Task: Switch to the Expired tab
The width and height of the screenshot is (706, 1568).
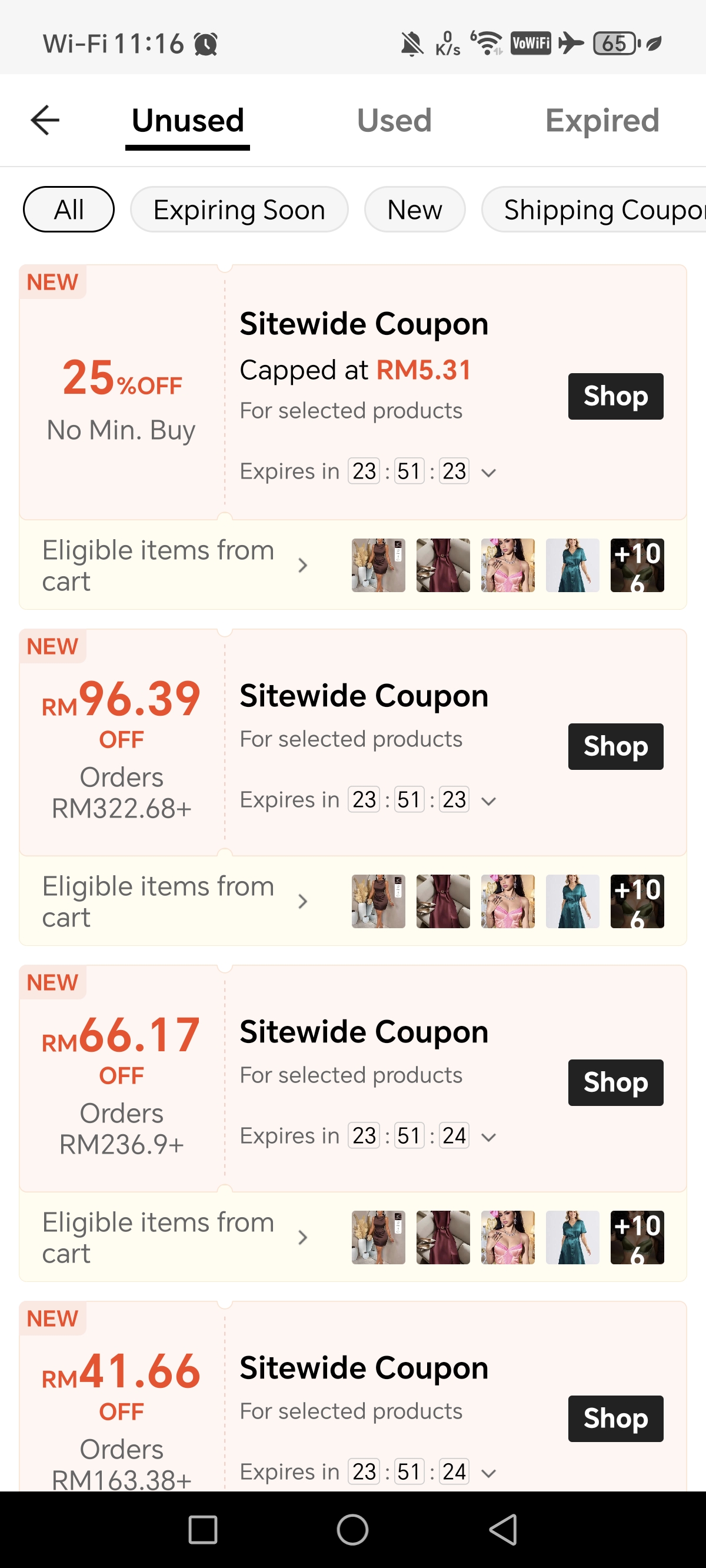Action: pyautogui.click(x=602, y=121)
